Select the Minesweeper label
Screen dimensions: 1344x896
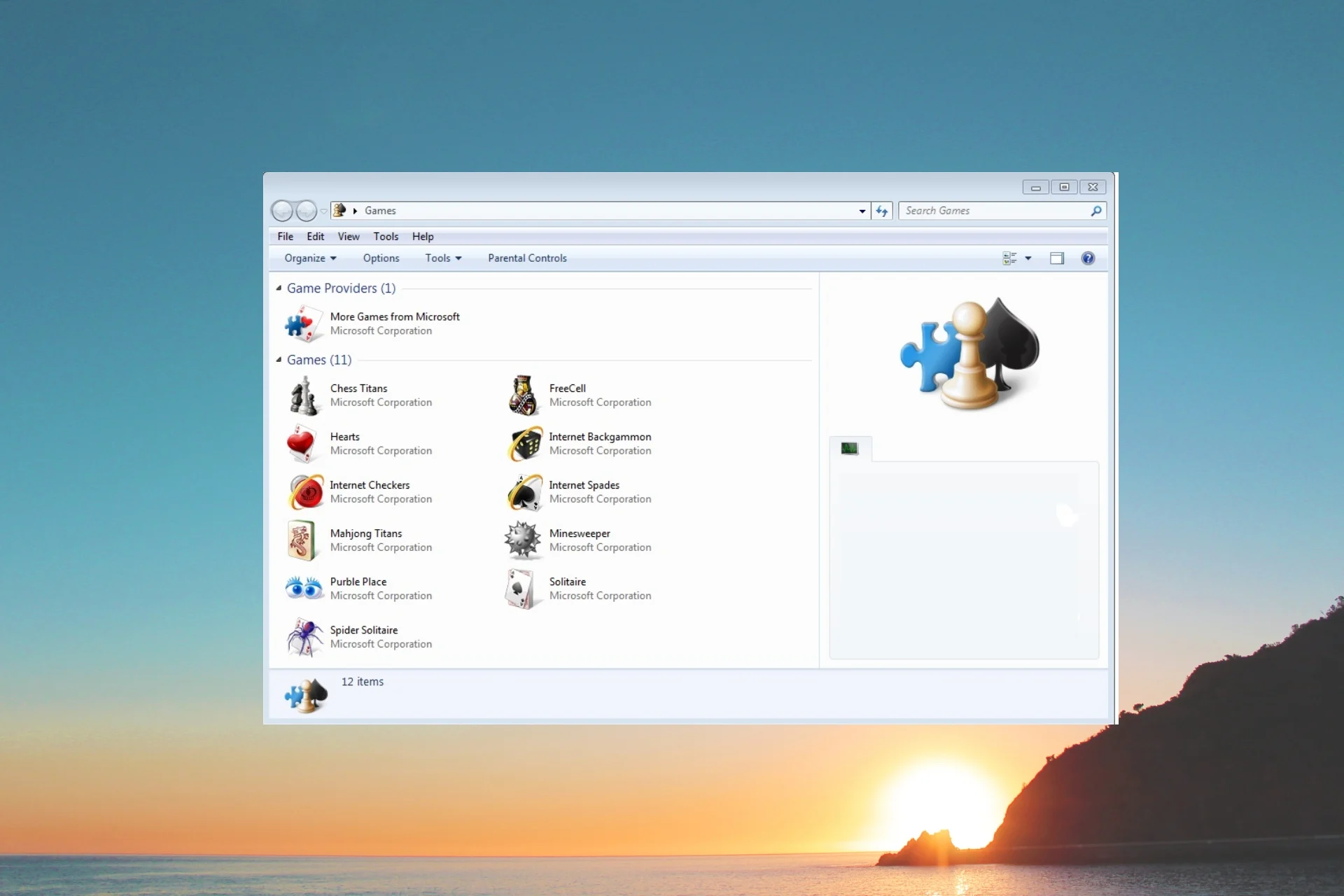(x=580, y=533)
